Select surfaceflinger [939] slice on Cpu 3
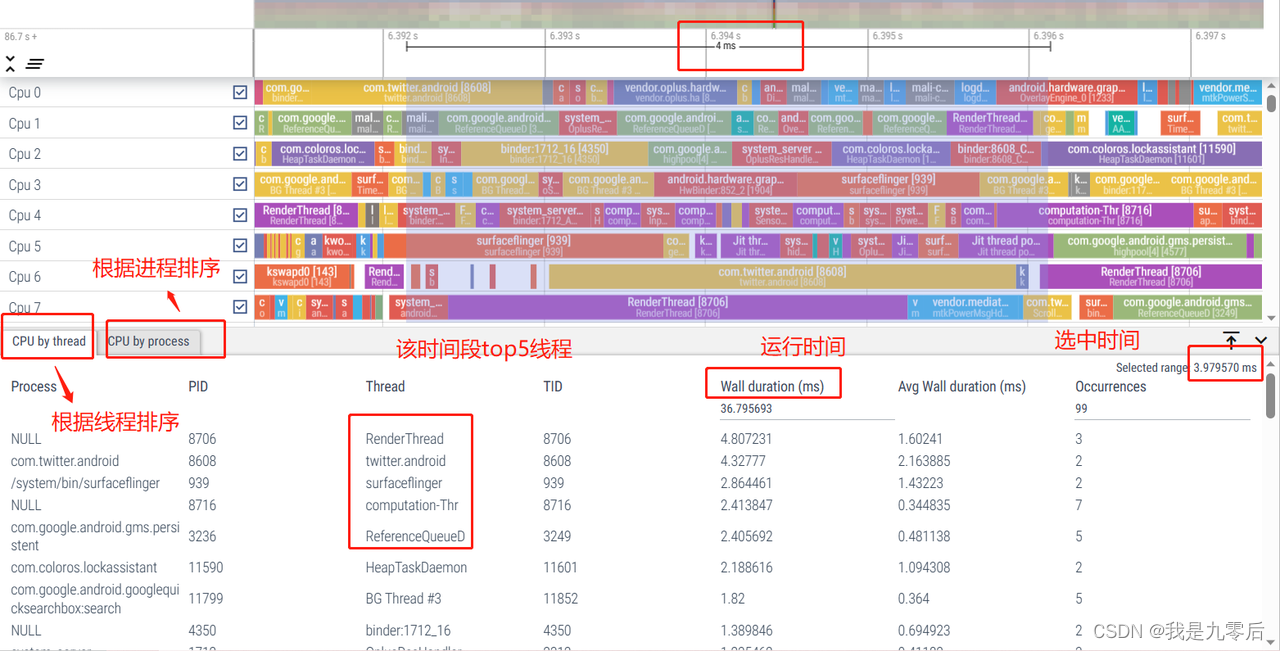The width and height of the screenshot is (1280, 651). coord(889,184)
